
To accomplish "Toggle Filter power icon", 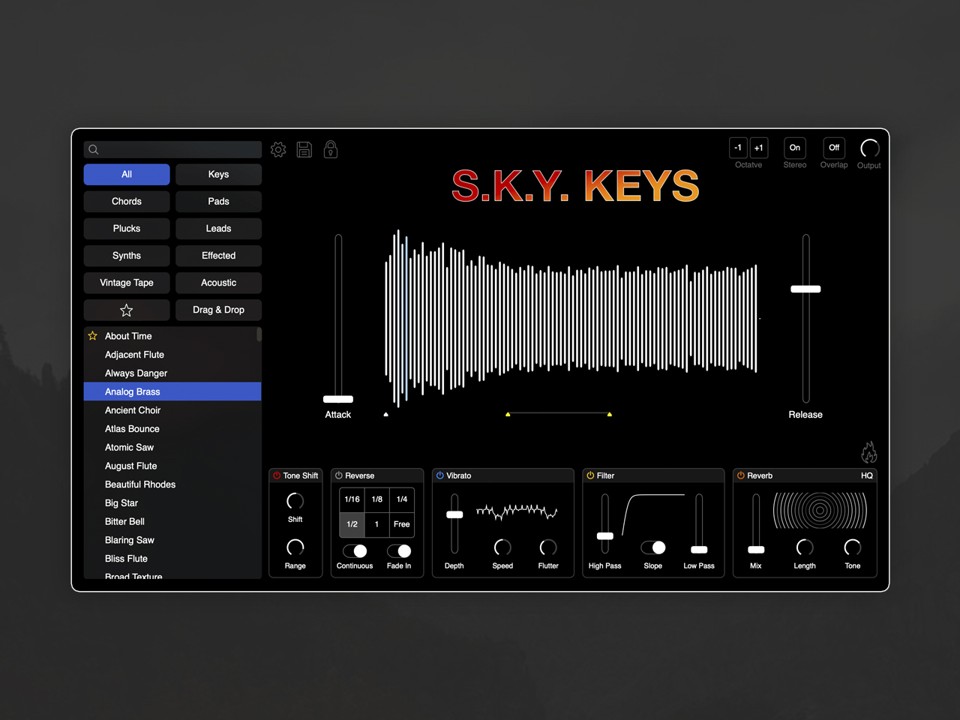I will [x=590, y=475].
